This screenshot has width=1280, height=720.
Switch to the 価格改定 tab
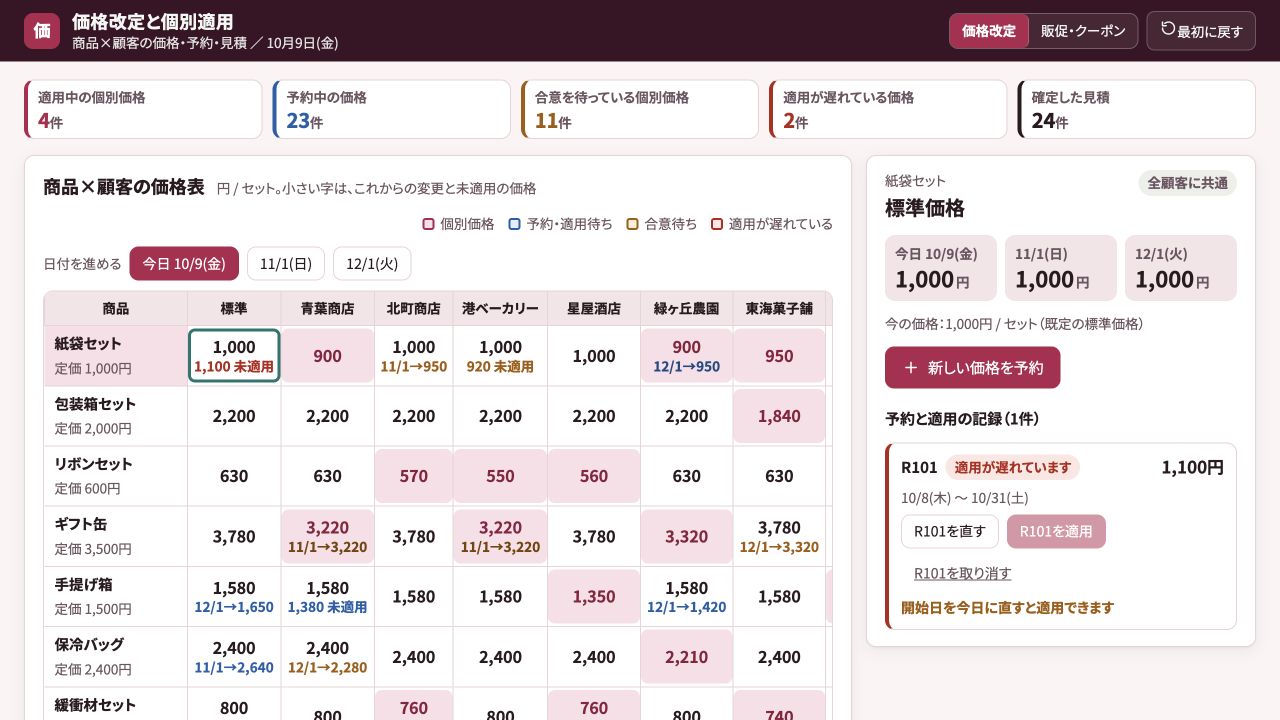(989, 31)
